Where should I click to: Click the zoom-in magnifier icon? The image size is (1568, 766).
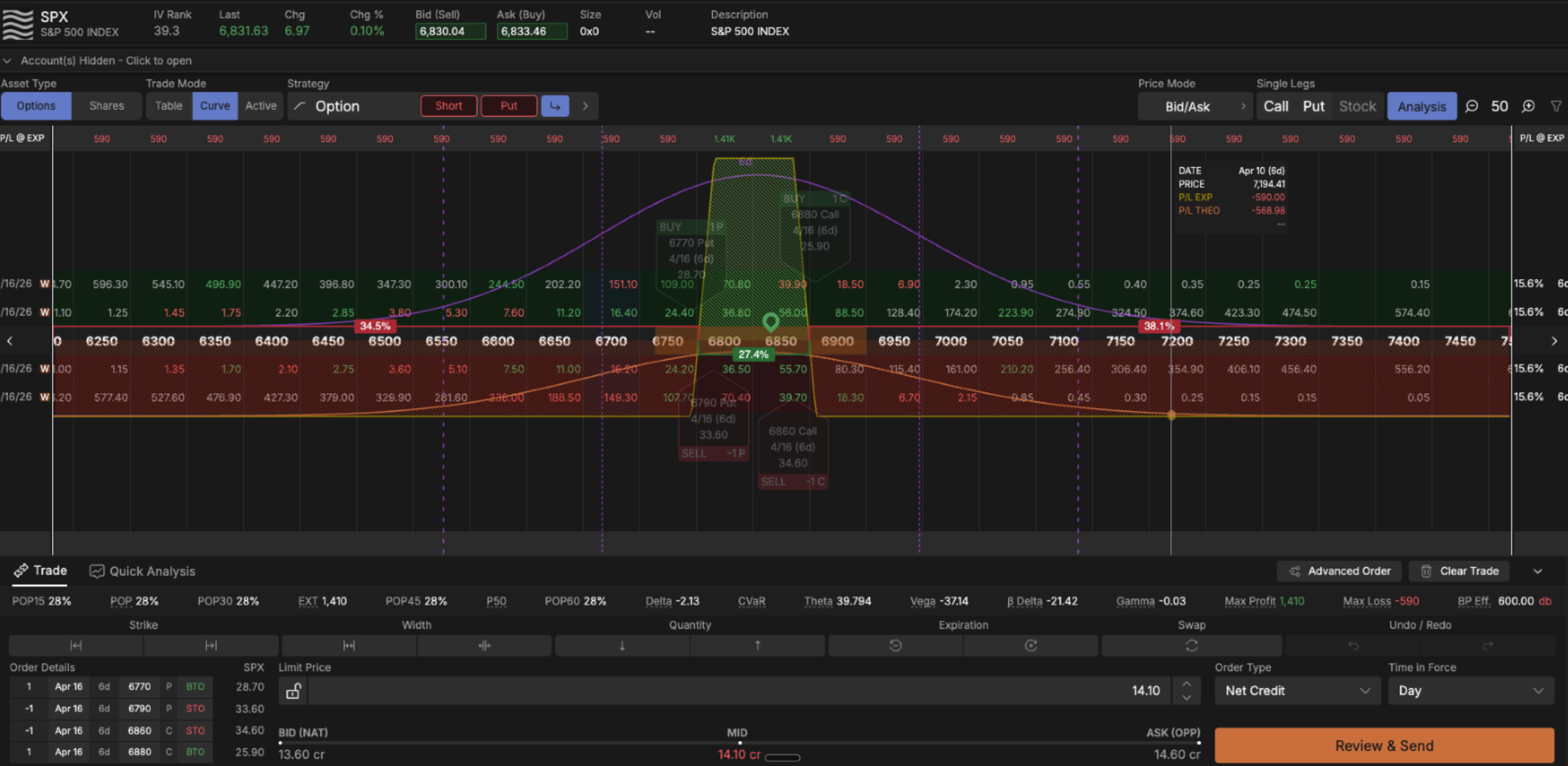(1529, 106)
